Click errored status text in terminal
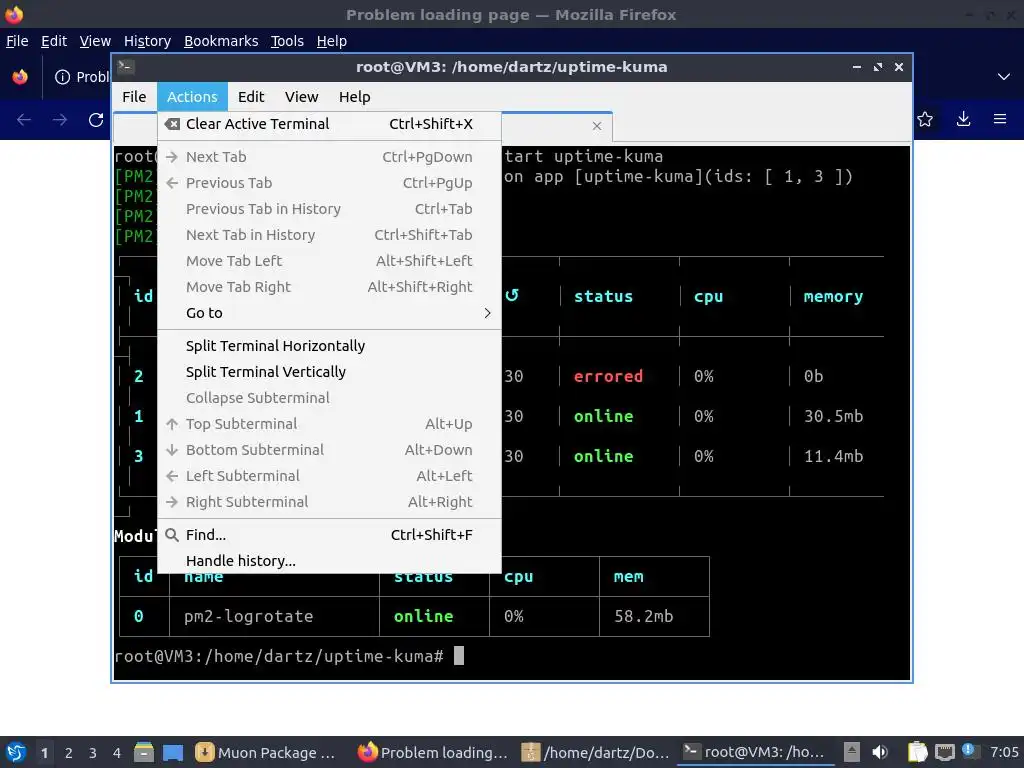The height and width of the screenshot is (768, 1024). tap(608, 376)
